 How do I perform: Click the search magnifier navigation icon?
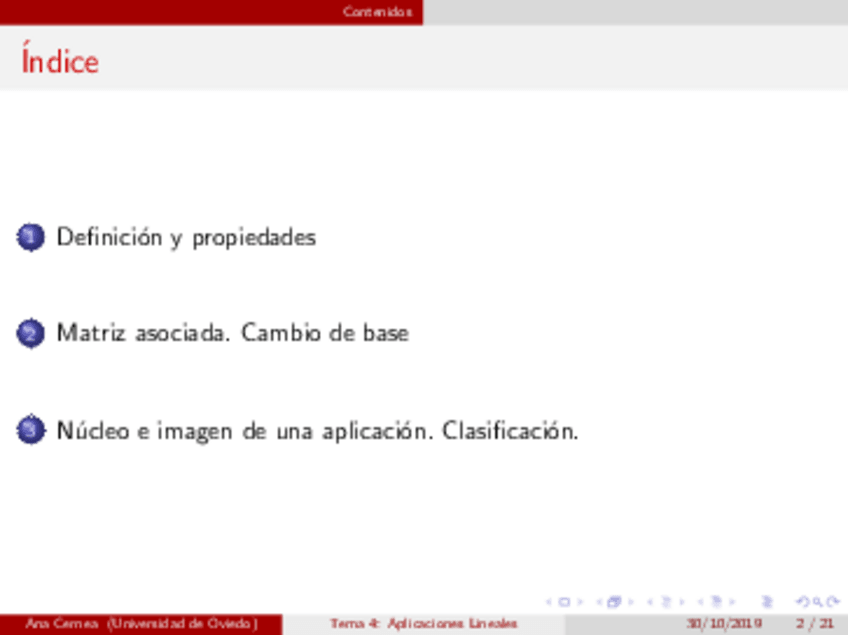pos(815,602)
